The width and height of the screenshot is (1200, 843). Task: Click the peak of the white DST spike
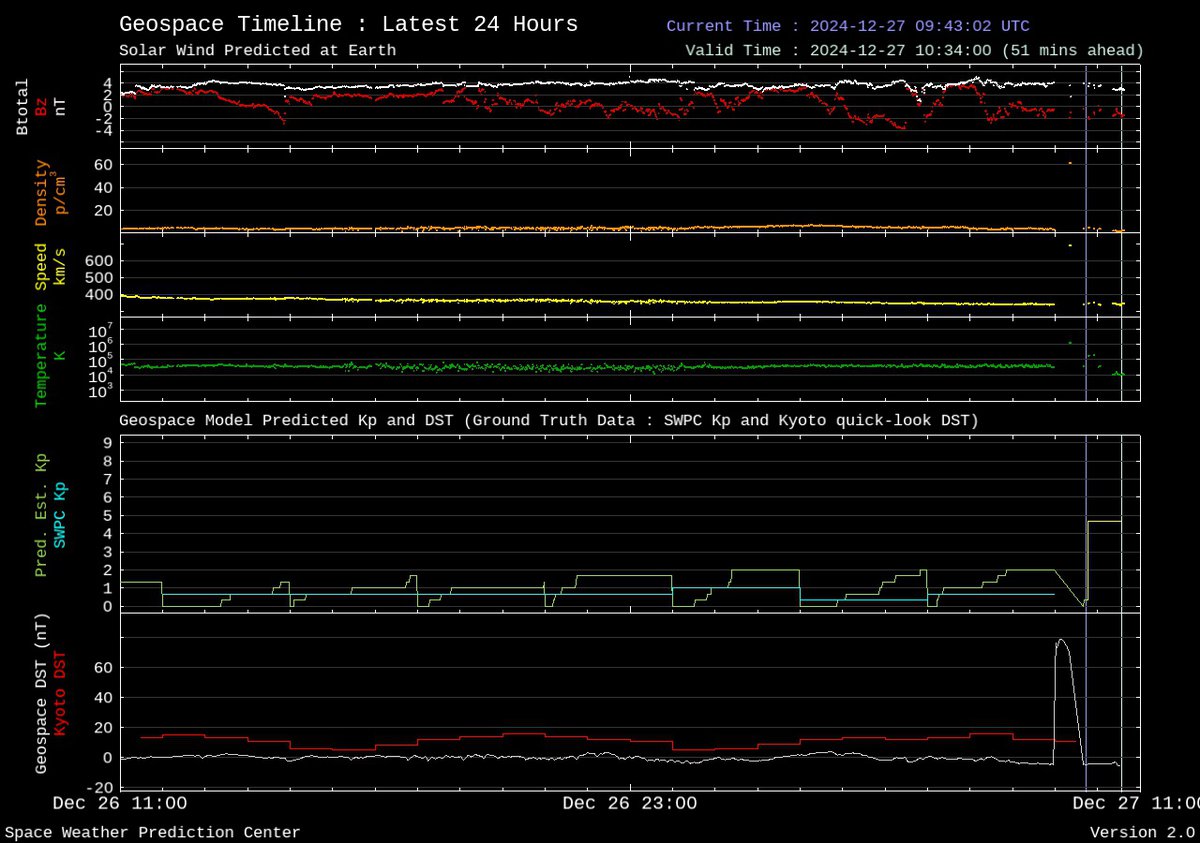coord(1060,640)
